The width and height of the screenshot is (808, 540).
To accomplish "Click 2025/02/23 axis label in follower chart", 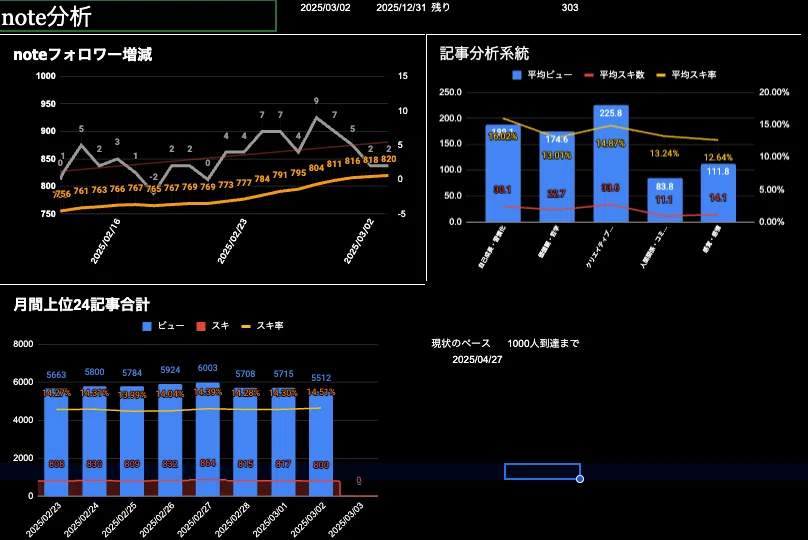I will 232,241.
